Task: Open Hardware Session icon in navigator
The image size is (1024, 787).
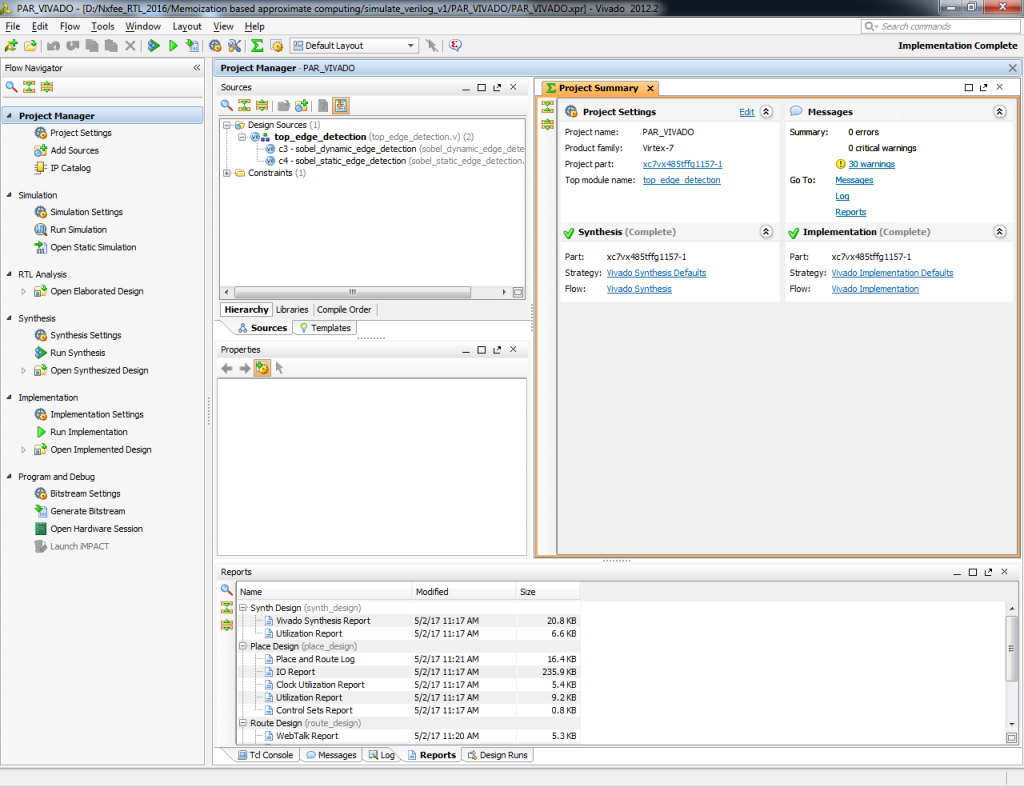Action: pos(40,529)
